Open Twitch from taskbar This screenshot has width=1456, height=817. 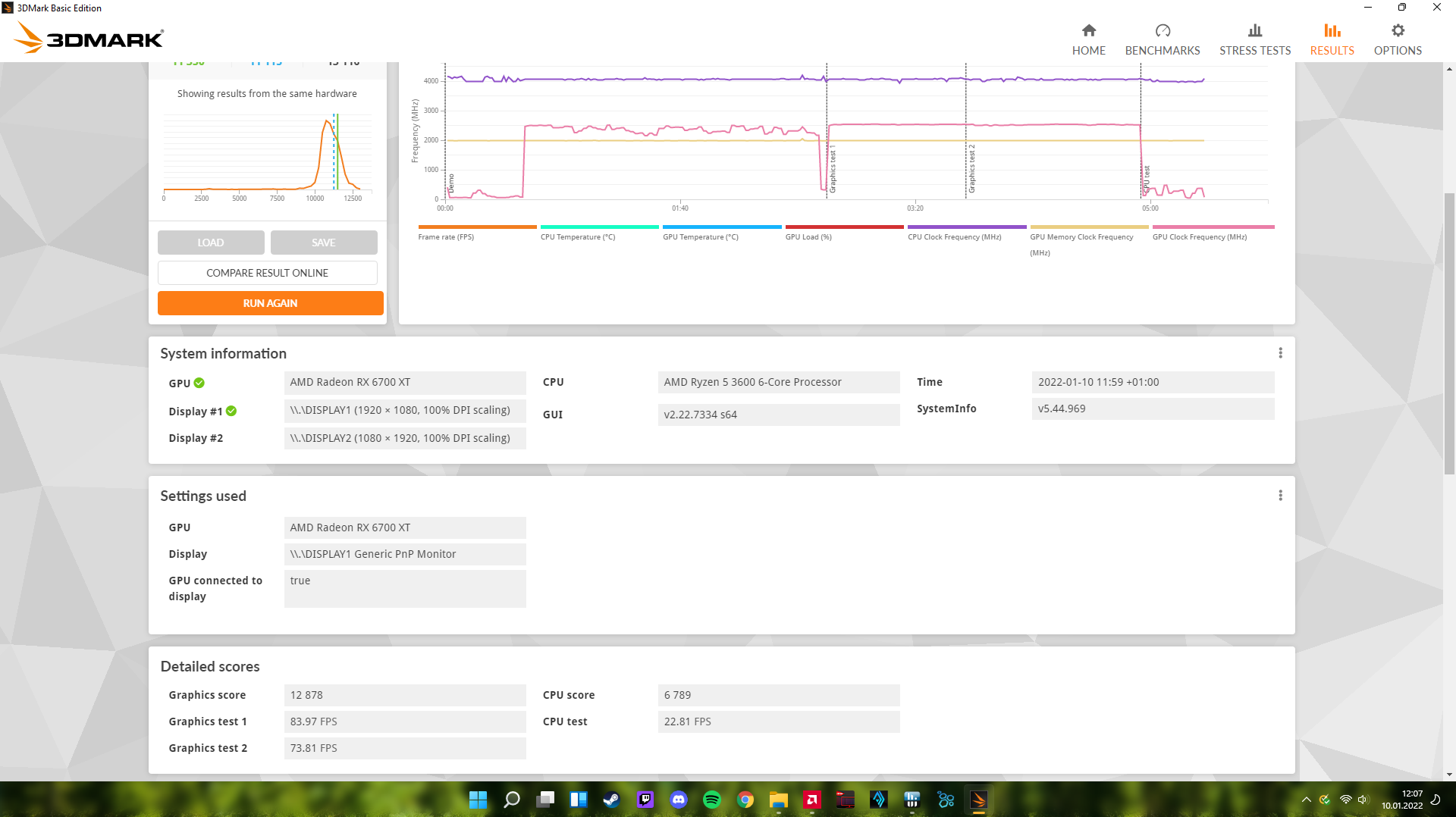[x=645, y=800]
